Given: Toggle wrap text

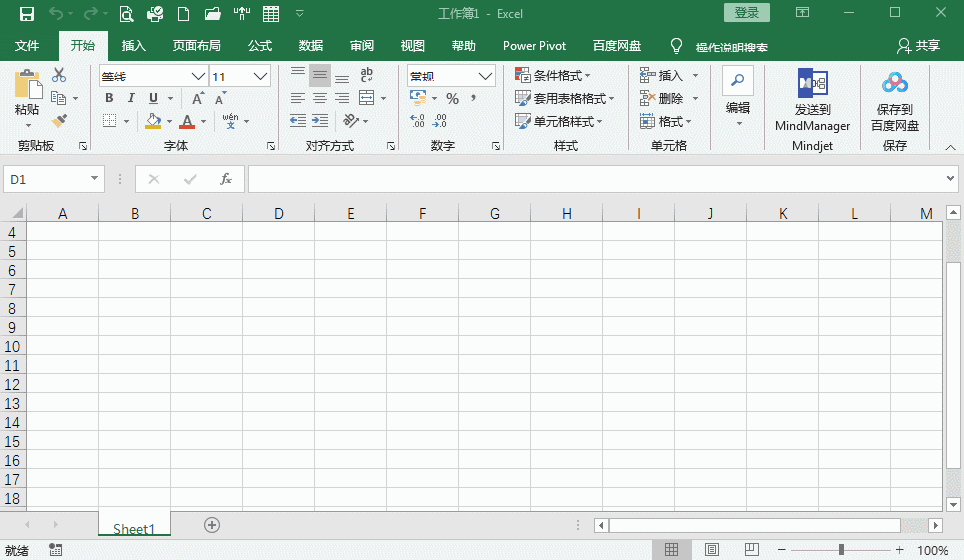Looking at the screenshot, I should (x=366, y=75).
